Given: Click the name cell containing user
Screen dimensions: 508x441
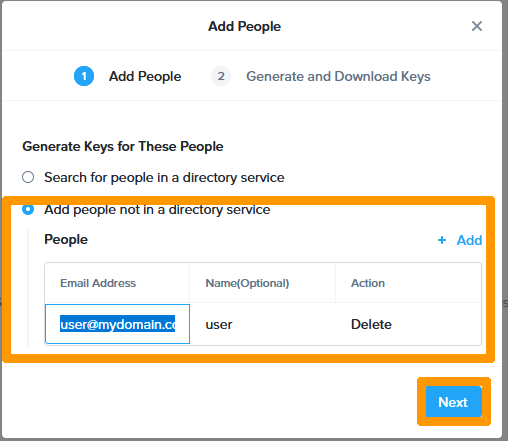Looking at the screenshot, I should click(219, 324).
